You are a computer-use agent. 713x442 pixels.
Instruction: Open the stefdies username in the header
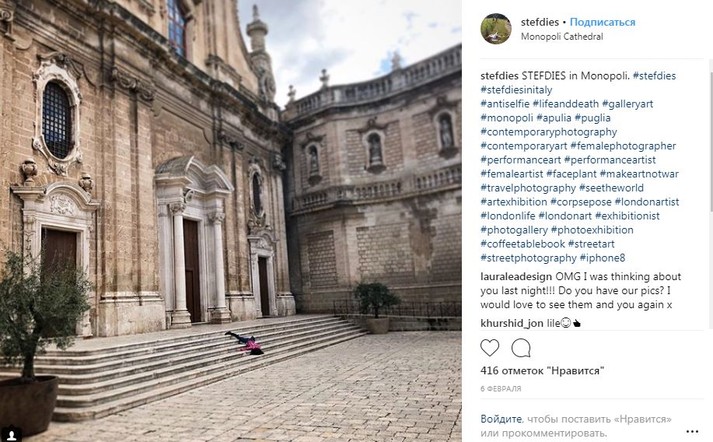coord(540,22)
